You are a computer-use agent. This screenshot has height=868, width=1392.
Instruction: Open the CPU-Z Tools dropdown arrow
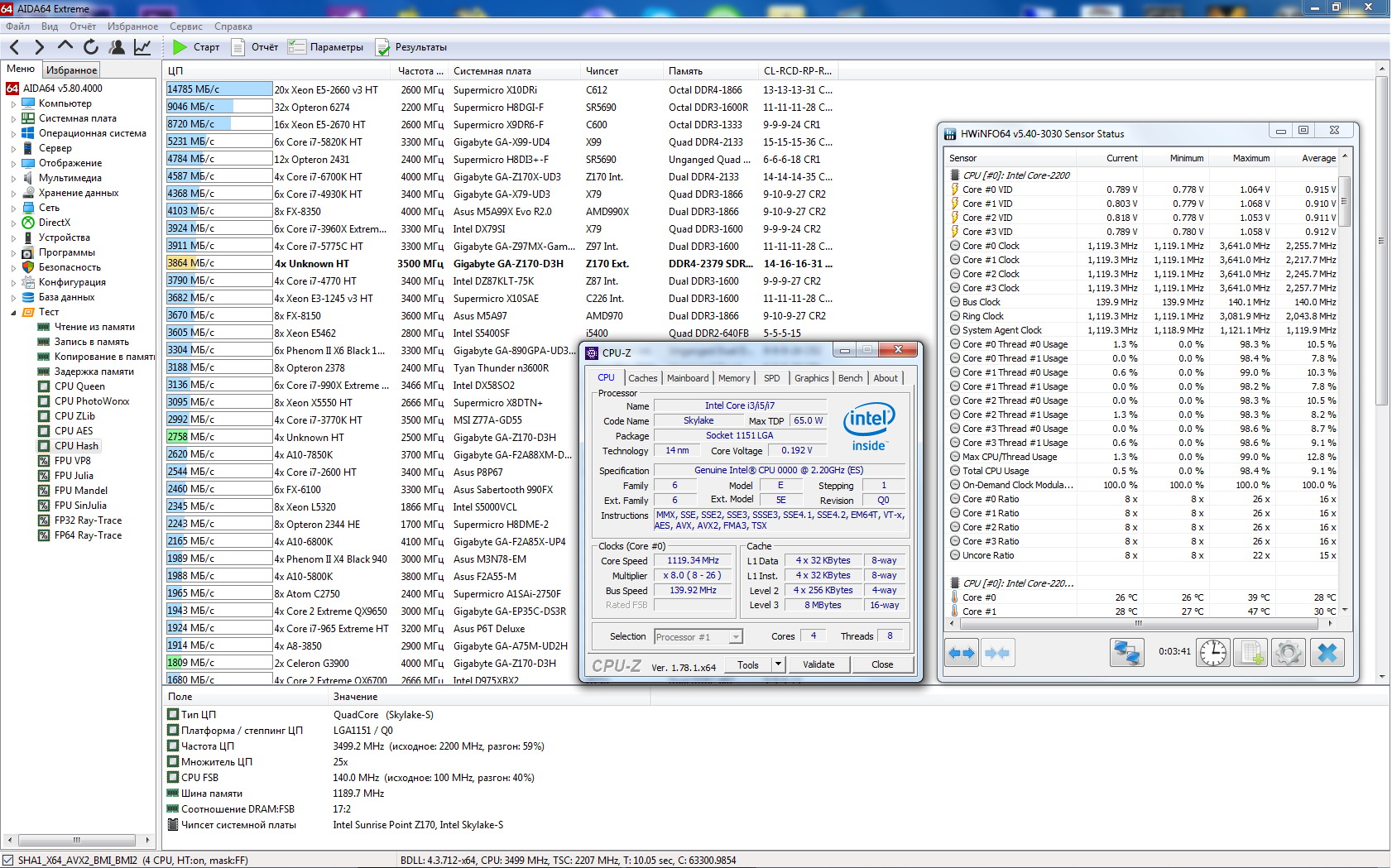[777, 664]
